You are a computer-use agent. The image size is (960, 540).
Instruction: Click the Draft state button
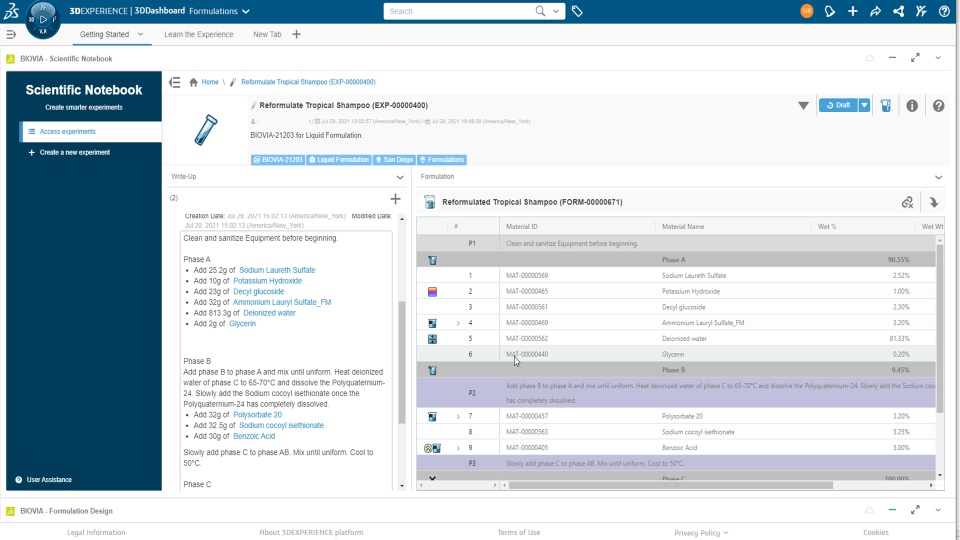pyautogui.click(x=838, y=105)
